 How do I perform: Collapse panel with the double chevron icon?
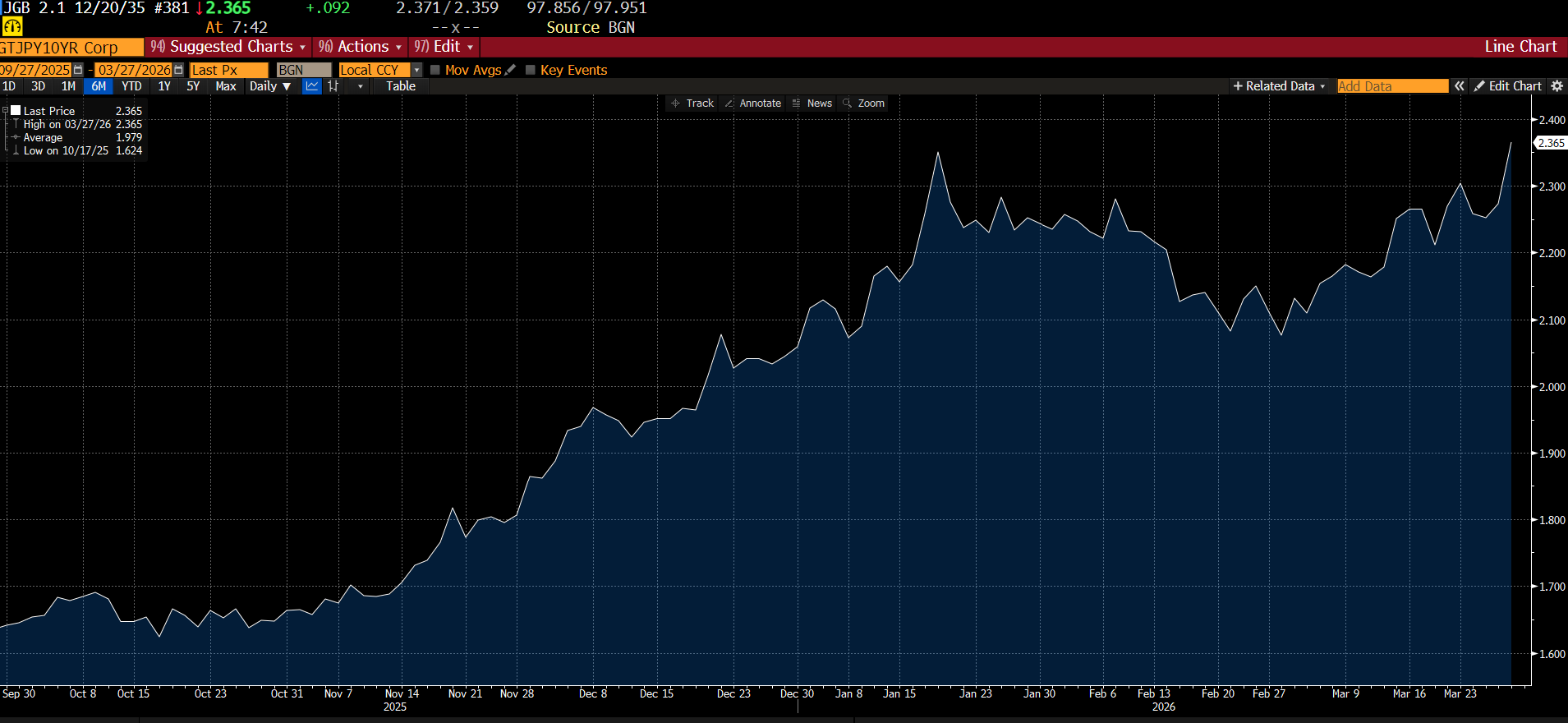click(1459, 86)
